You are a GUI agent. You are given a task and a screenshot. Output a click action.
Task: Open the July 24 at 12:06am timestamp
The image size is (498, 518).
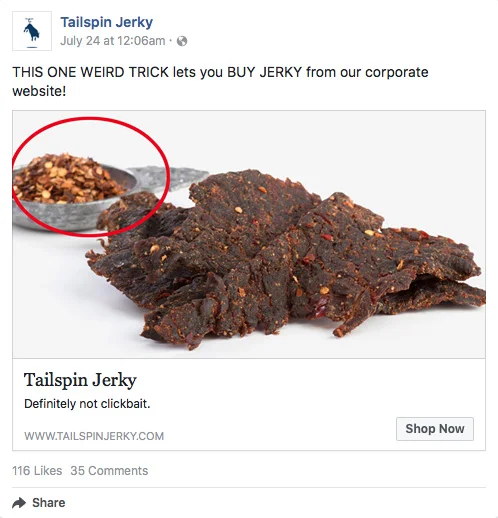coord(113,41)
